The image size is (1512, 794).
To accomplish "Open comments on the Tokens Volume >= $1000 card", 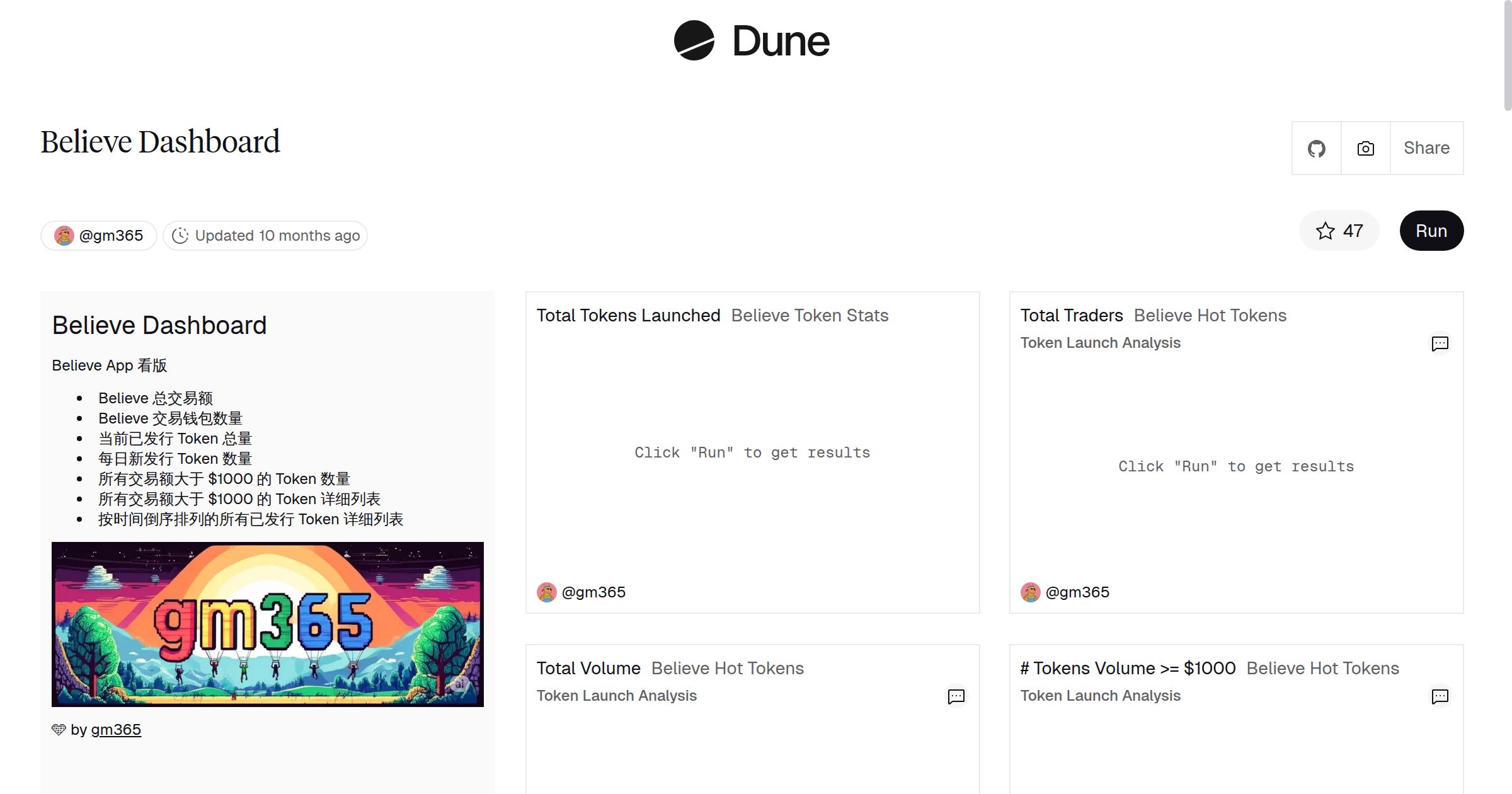I will [x=1440, y=696].
